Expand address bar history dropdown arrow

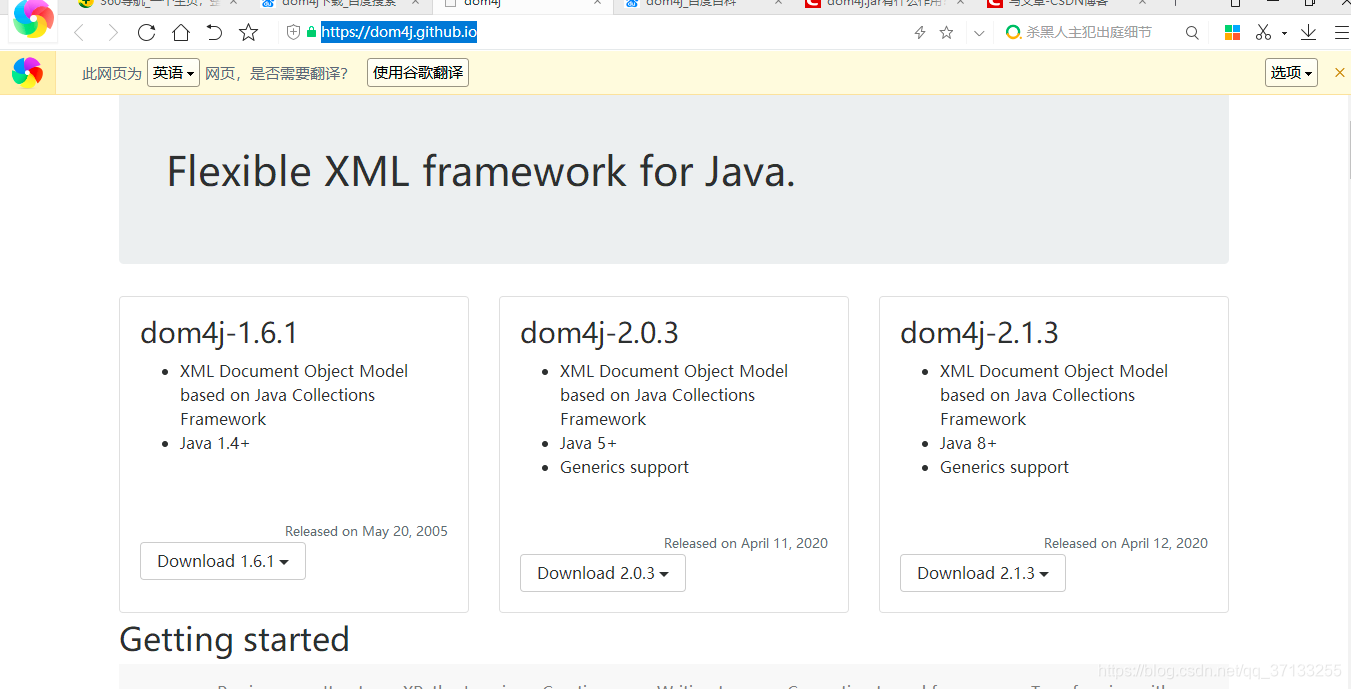[979, 33]
